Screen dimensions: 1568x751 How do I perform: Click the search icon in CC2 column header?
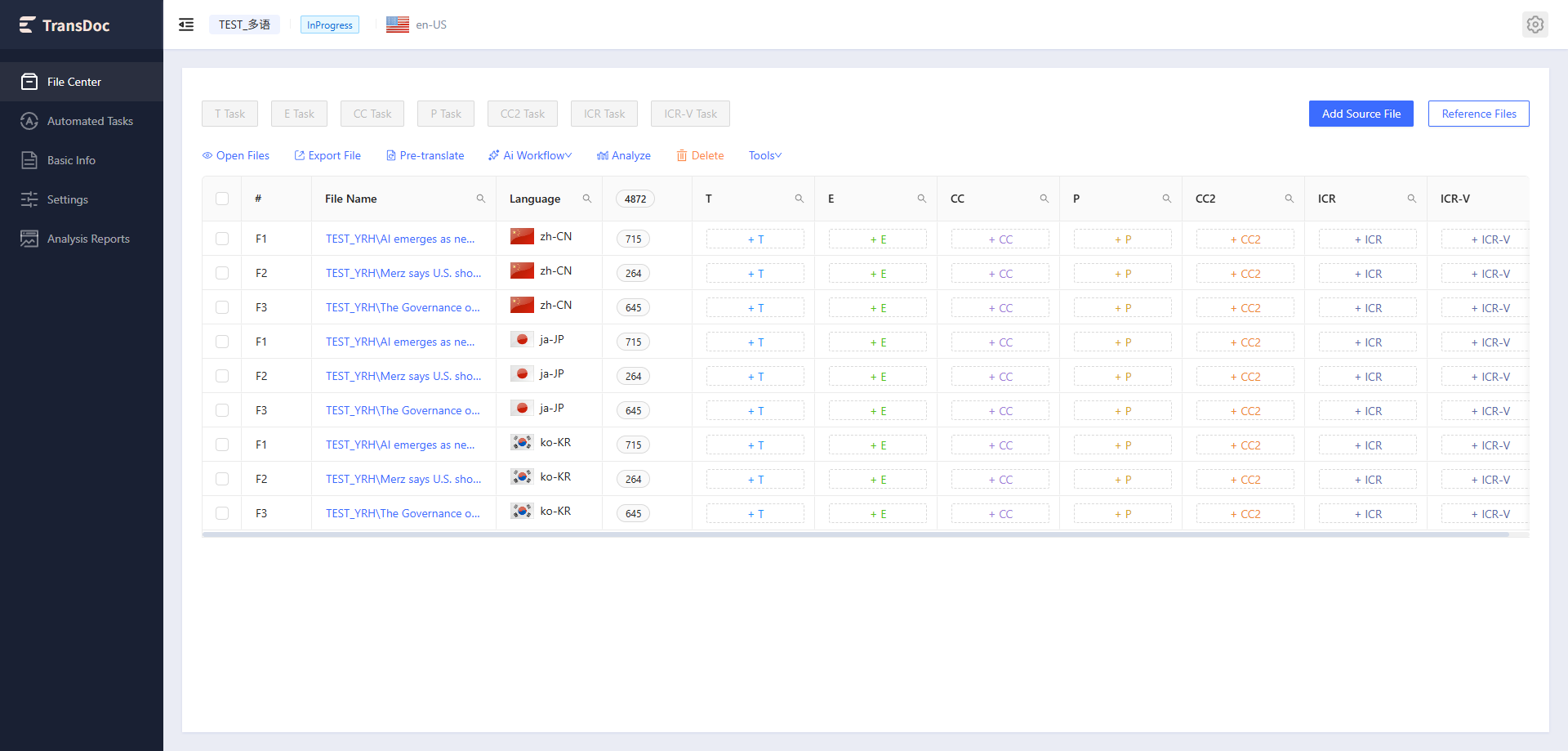click(1290, 199)
